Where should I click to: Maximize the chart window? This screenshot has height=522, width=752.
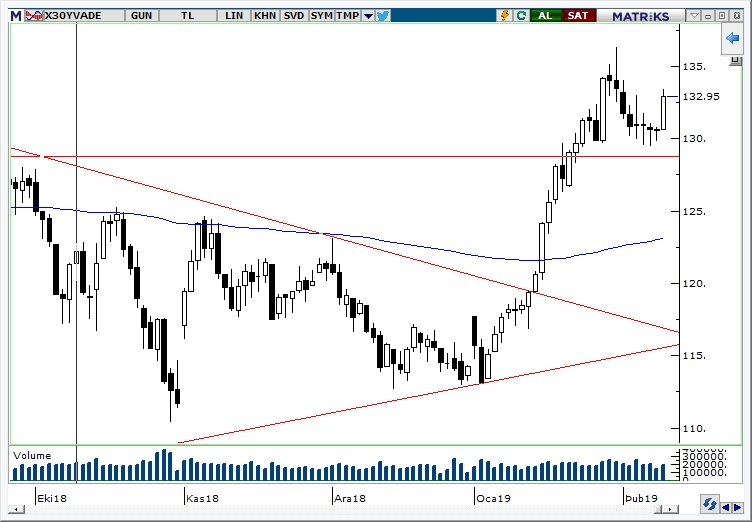pos(722,16)
